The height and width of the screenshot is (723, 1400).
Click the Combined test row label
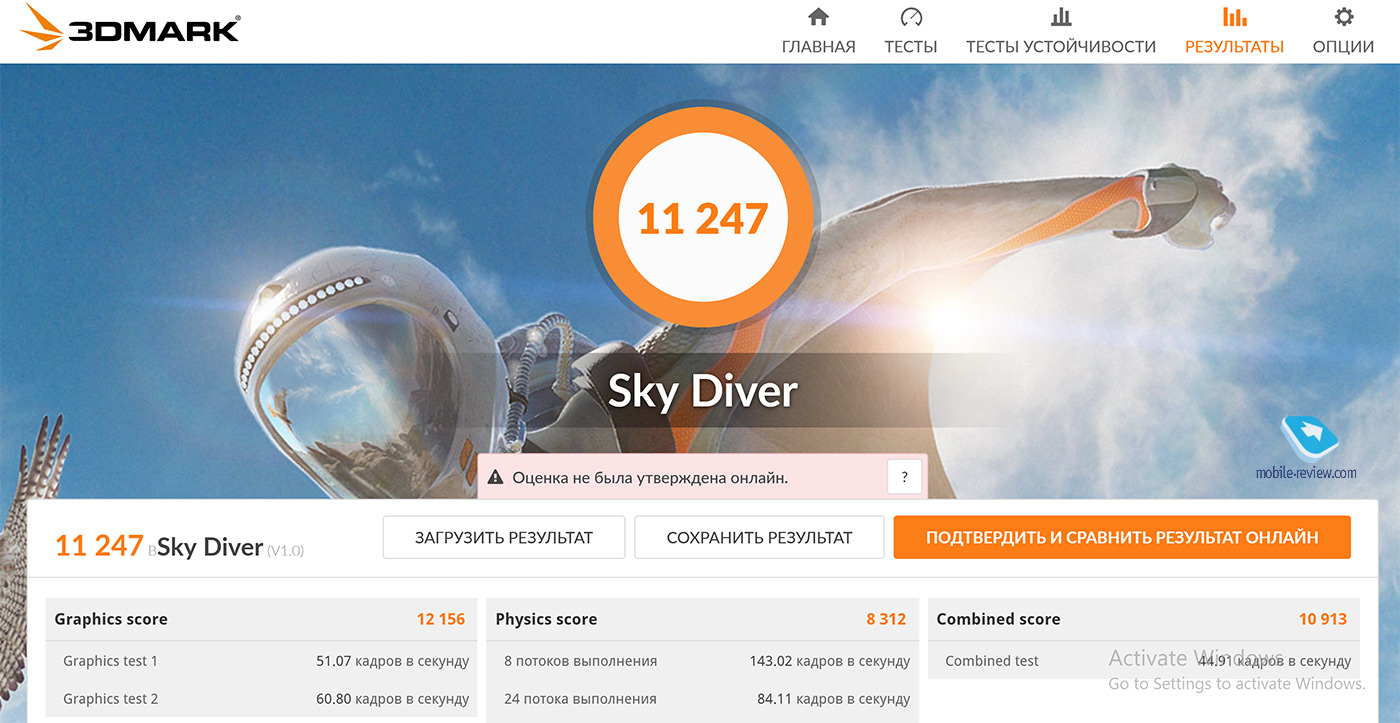[991, 661]
